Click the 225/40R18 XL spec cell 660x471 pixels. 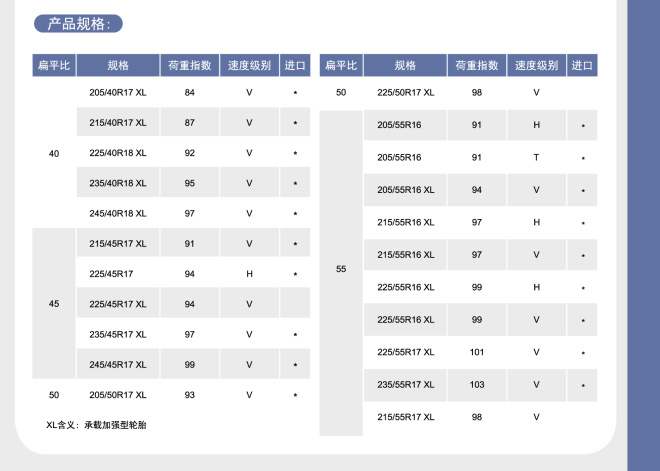point(118,153)
